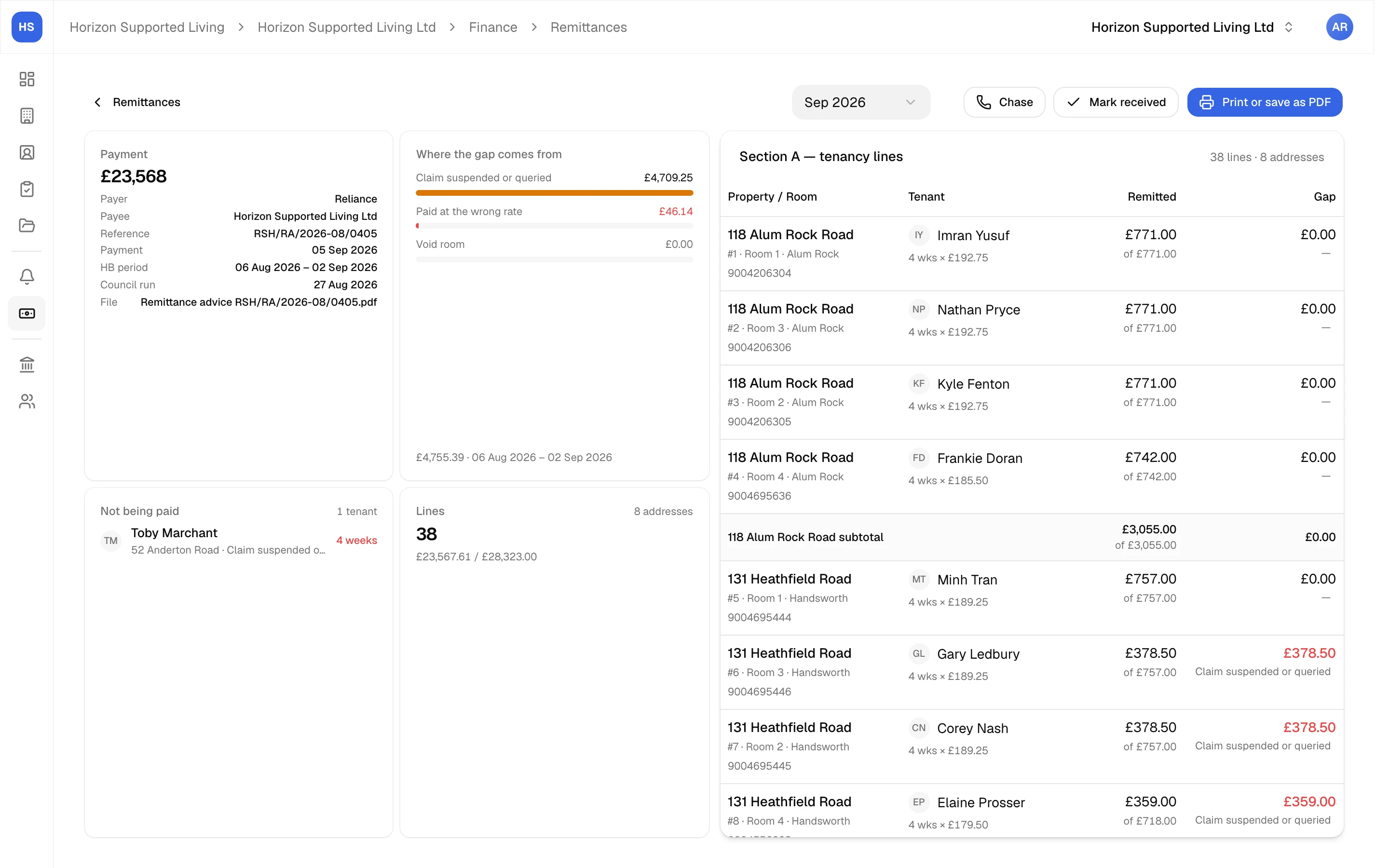Click the Chase button
This screenshot has width=1389, height=868.
tap(1004, 102)
